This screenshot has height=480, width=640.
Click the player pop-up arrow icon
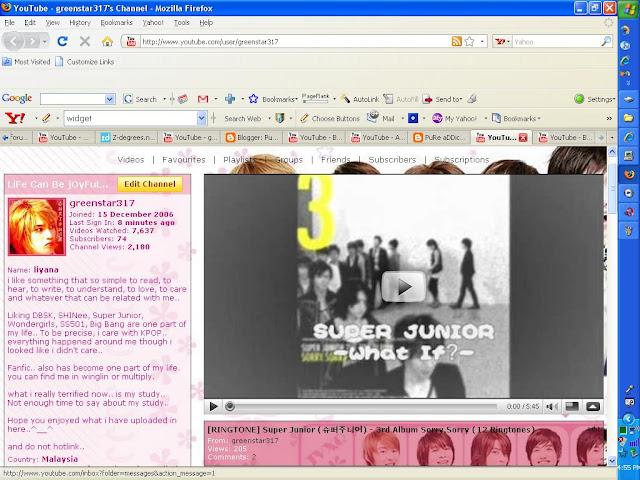(593, 407)
